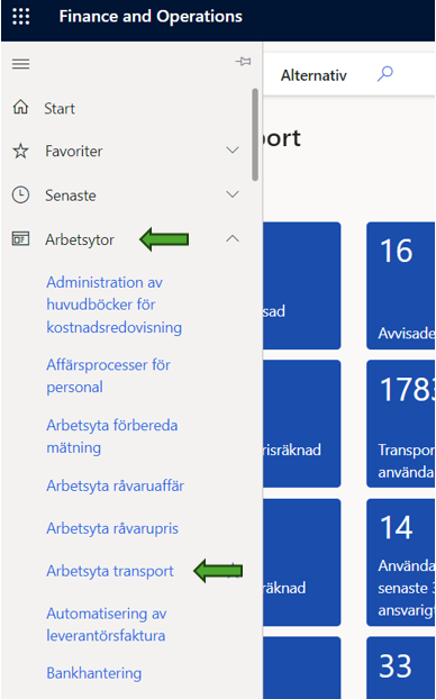Open the app launcher waffle icon
The height and width of the screenshot is (700, 436).
21,17
